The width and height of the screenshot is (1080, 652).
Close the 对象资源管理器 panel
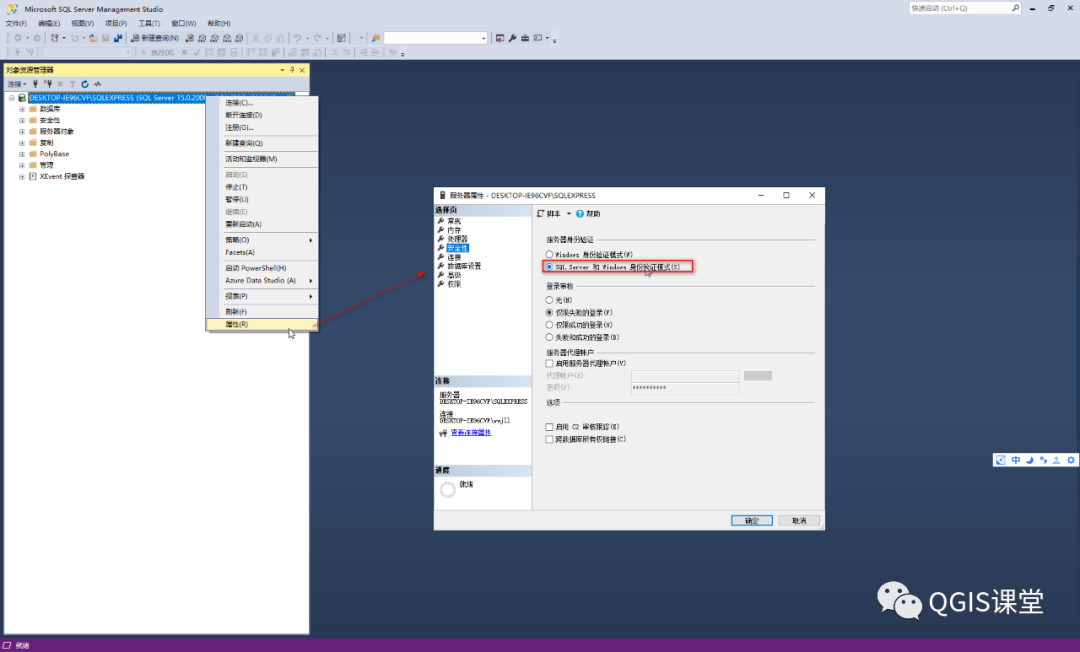point(302,70)
